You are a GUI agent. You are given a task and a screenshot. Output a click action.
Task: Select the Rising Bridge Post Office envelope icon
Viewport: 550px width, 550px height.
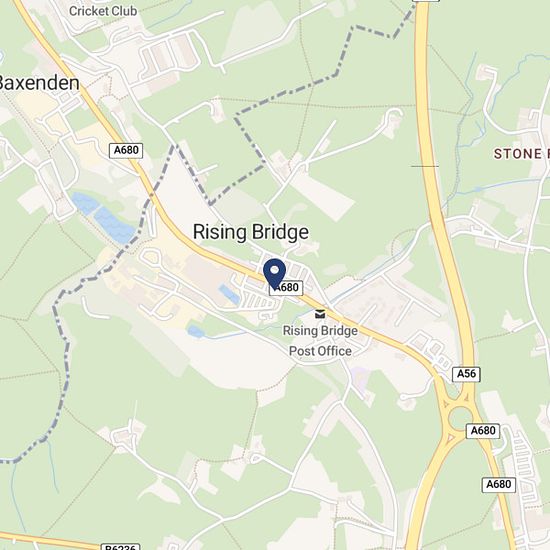[x=320, y=314]
